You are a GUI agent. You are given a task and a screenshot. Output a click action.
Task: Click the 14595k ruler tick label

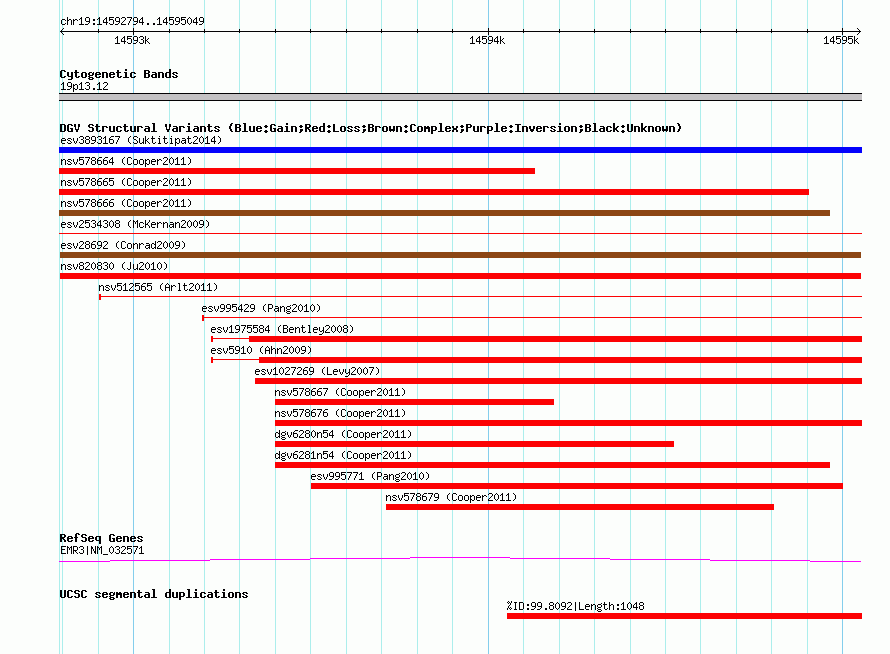(841, 40)
